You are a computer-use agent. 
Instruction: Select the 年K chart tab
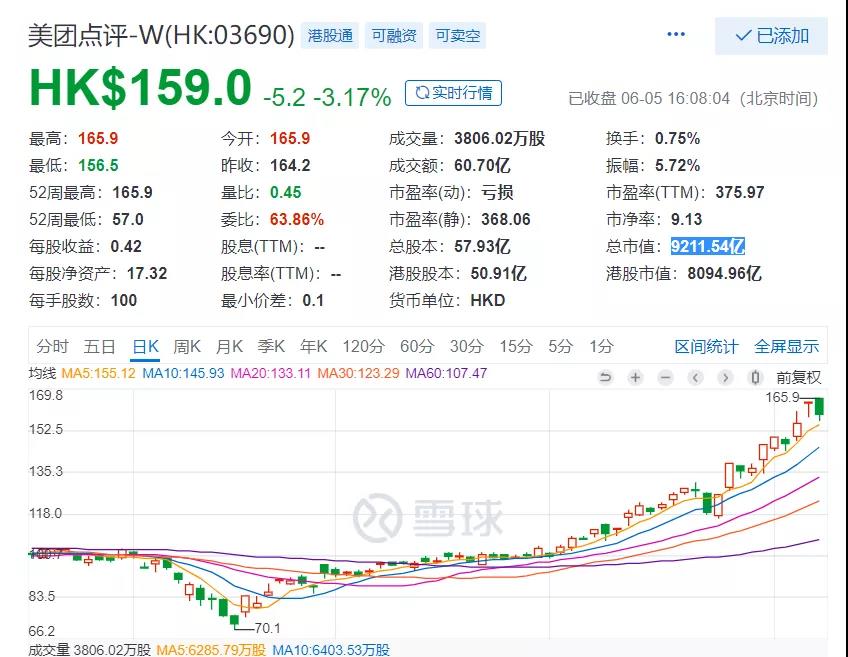[x=314, y=346]
